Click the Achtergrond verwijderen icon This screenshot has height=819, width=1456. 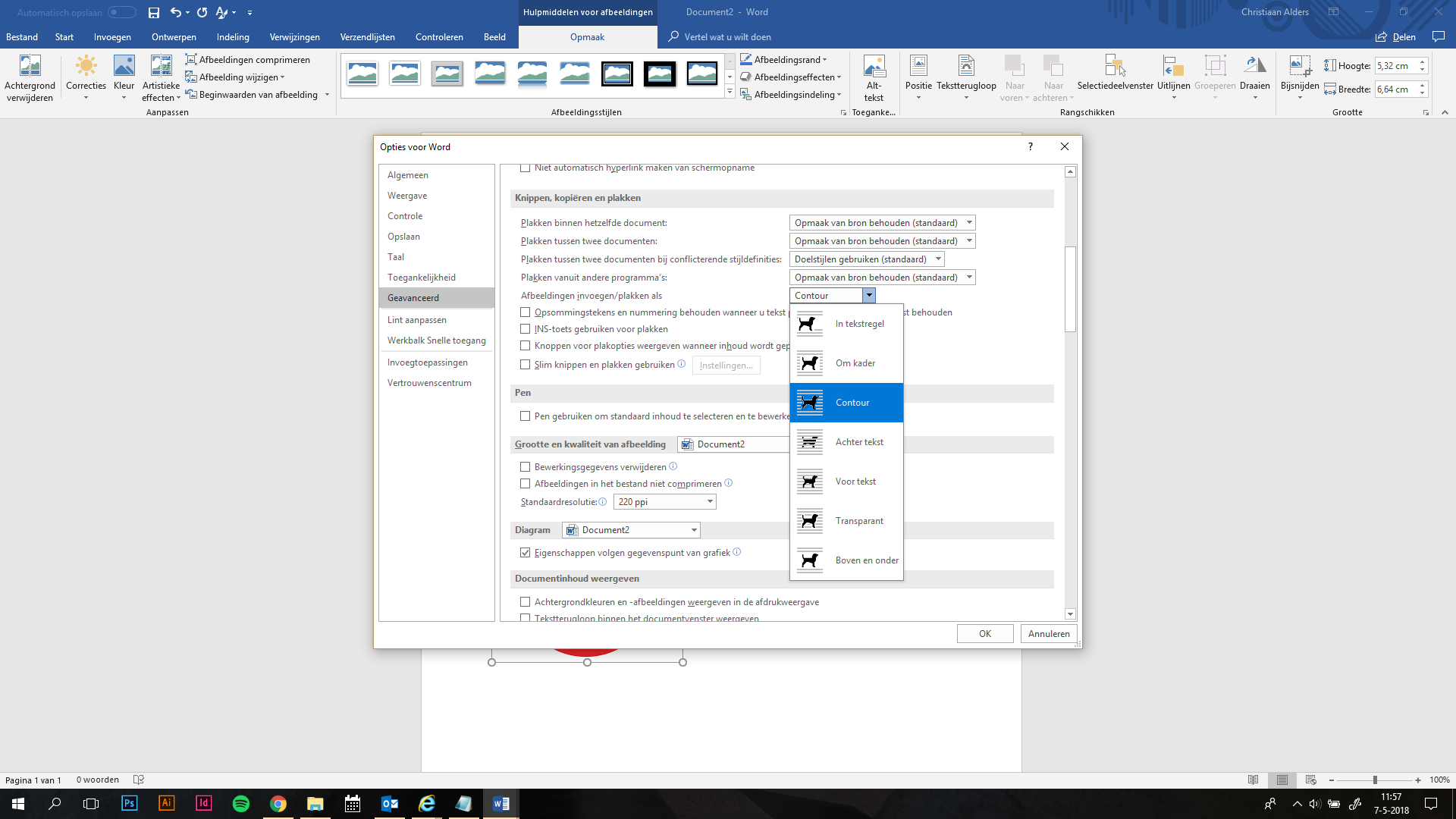point(30,67)
